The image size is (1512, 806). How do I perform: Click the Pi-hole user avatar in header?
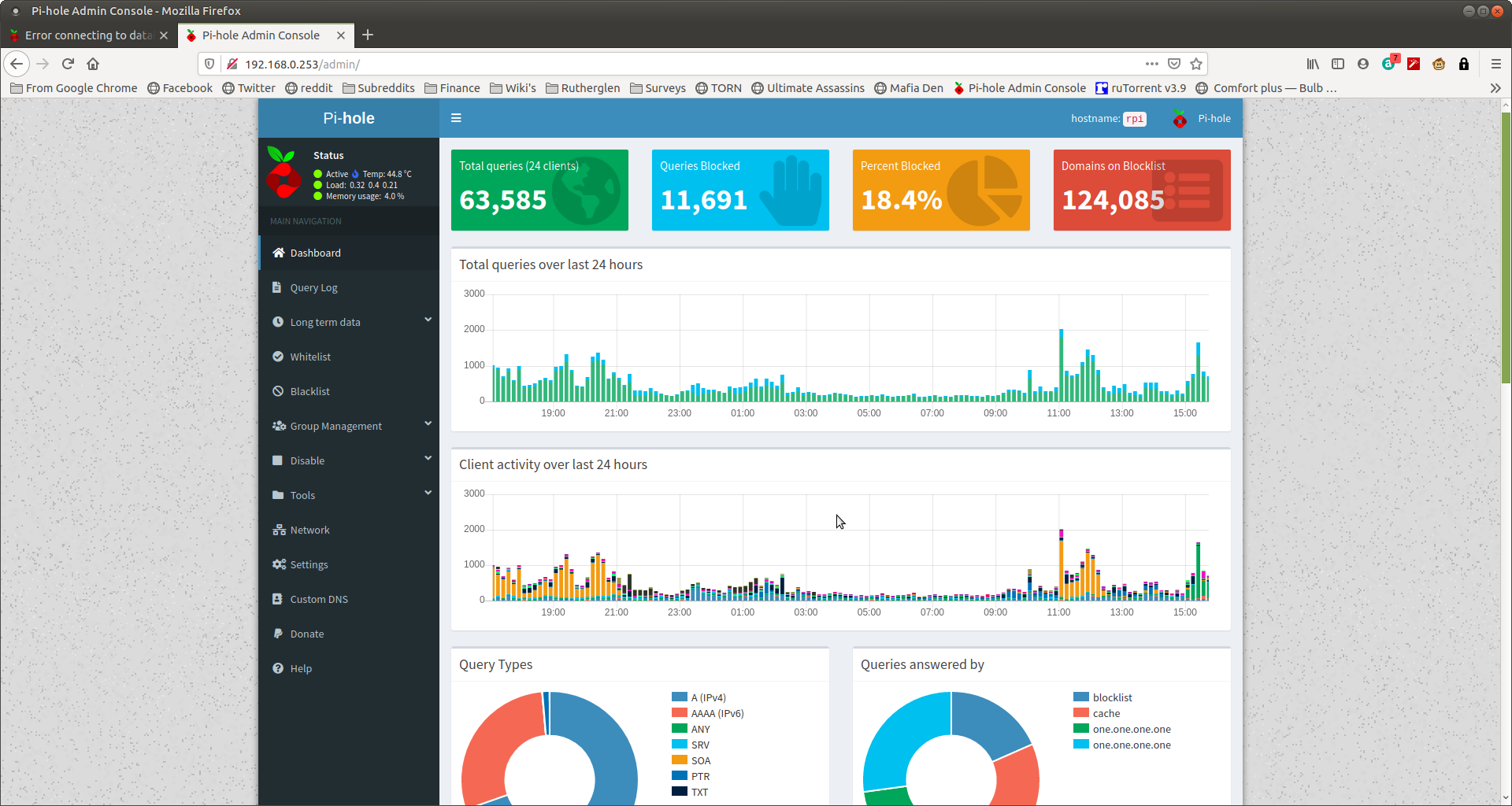click(1180, 118)
